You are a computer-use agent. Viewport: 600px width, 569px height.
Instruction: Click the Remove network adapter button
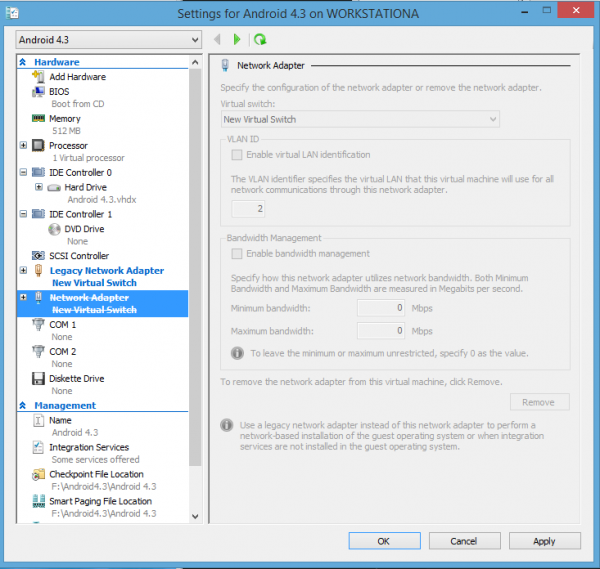coord(539,402)
